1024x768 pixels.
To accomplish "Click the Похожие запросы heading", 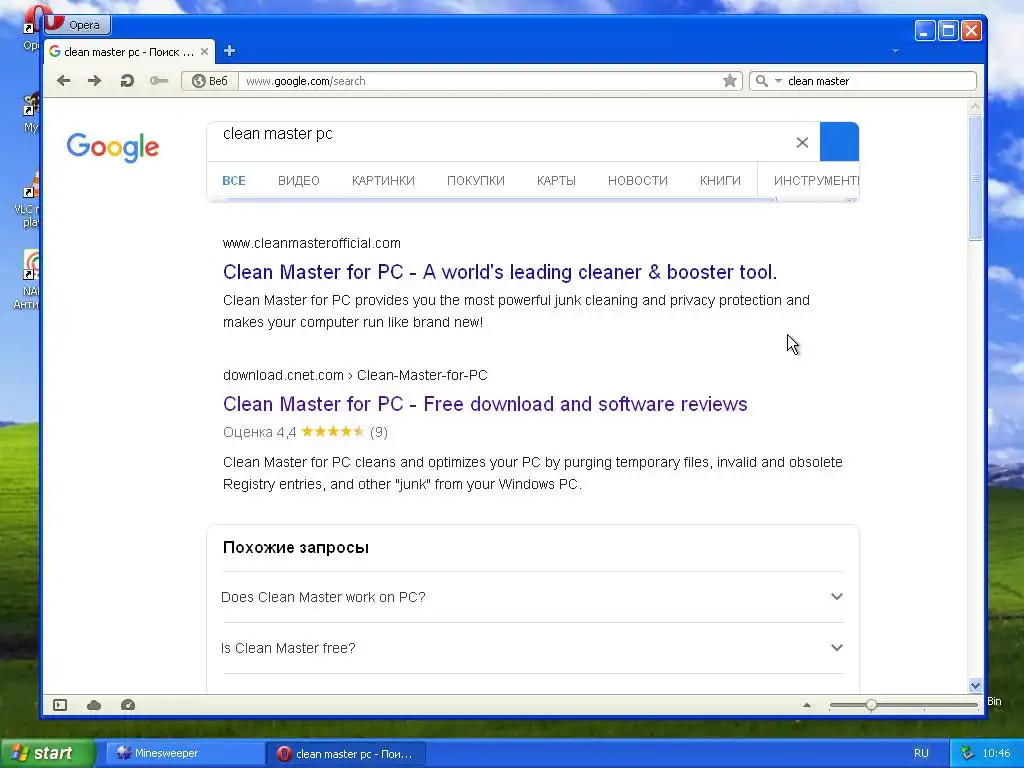I will pyautogui.click(x=296, y=547).
